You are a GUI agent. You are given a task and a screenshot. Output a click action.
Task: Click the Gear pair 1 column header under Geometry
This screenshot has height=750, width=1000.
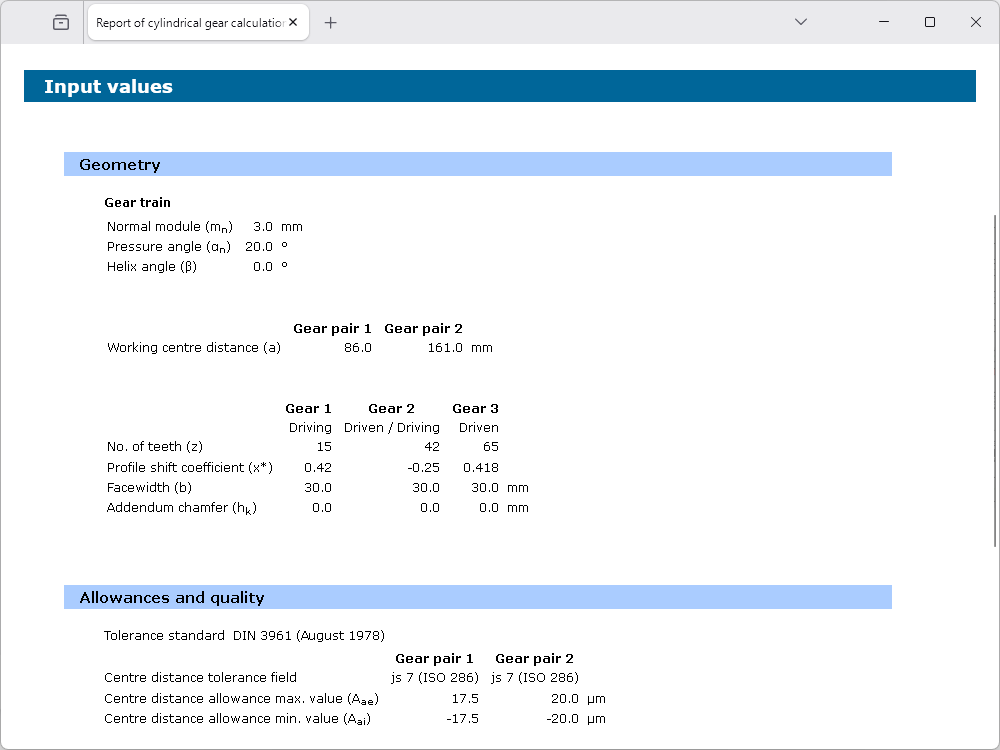coord(332,328)
